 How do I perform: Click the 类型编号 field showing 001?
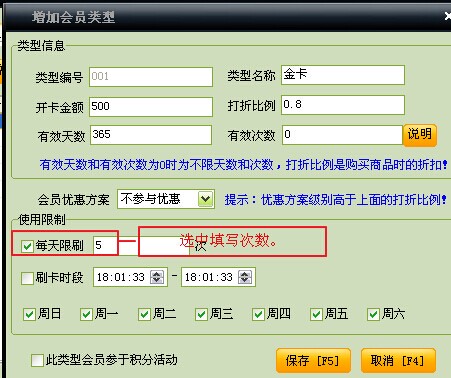[151, 77]
